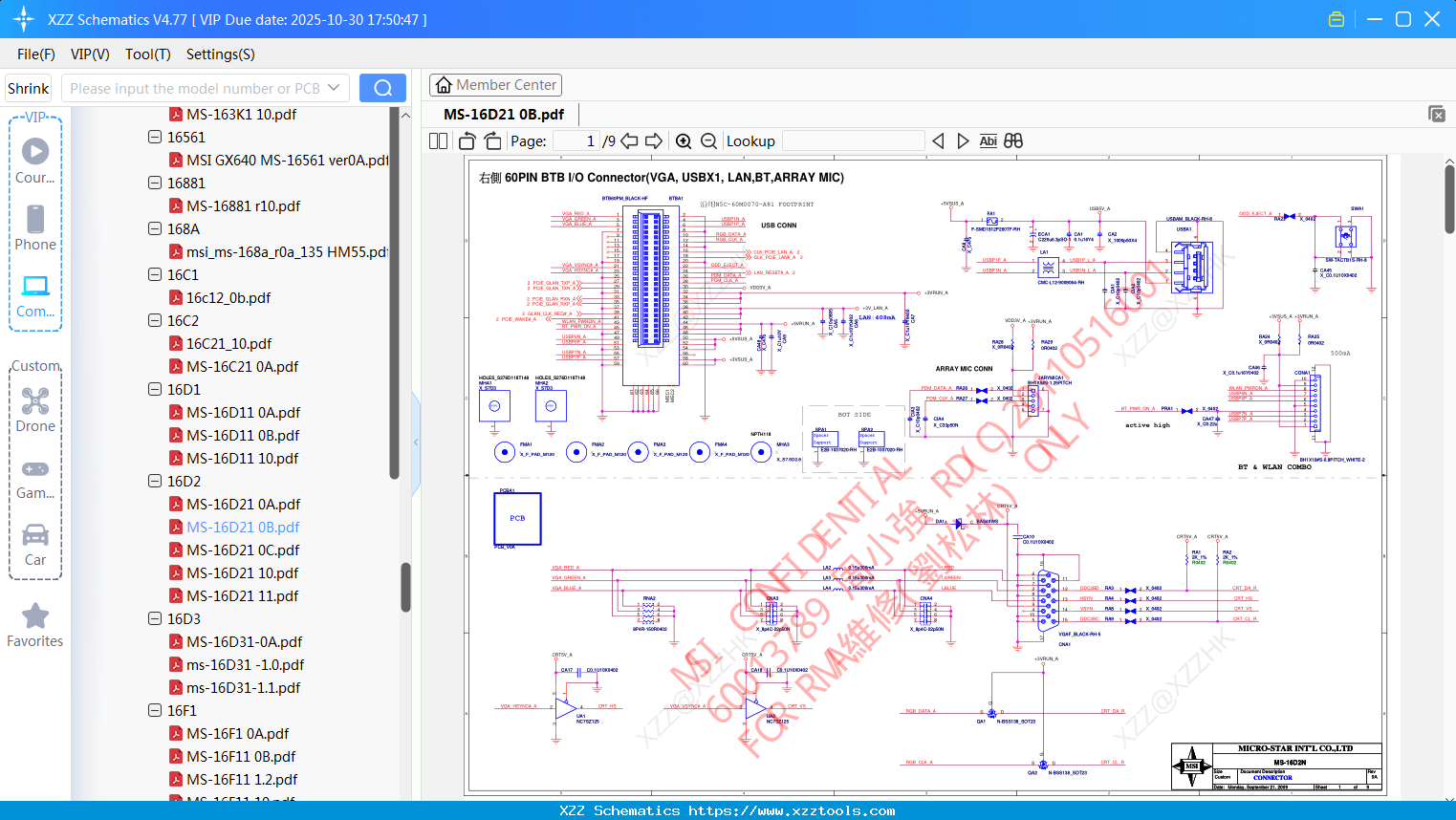Viewport: 1456px width, 820px height.
Task: Open the File(F) menu
Action: (36, 54)
